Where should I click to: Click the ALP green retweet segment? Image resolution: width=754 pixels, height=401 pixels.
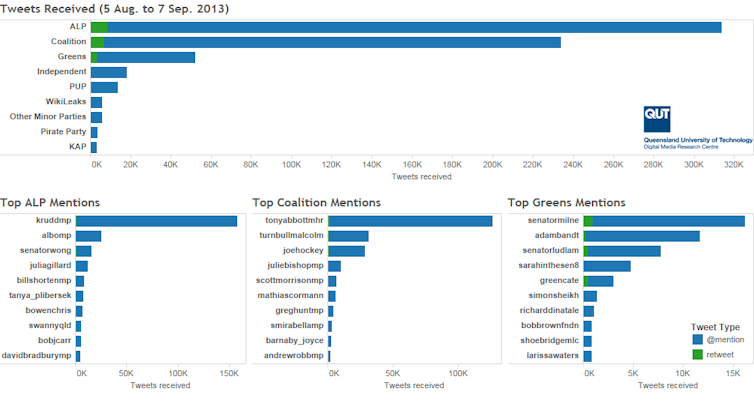click(x=99, y=27)
